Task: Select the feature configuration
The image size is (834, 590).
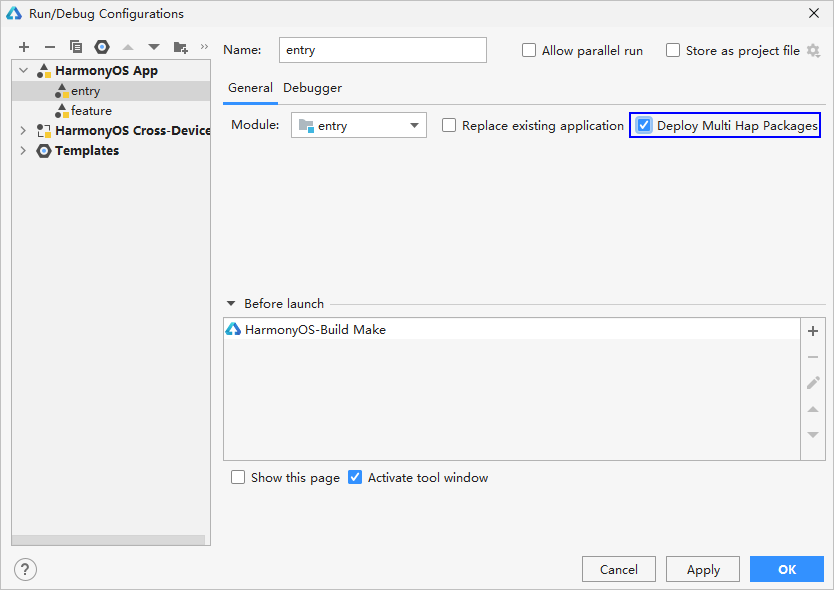Action: [88, 110]
